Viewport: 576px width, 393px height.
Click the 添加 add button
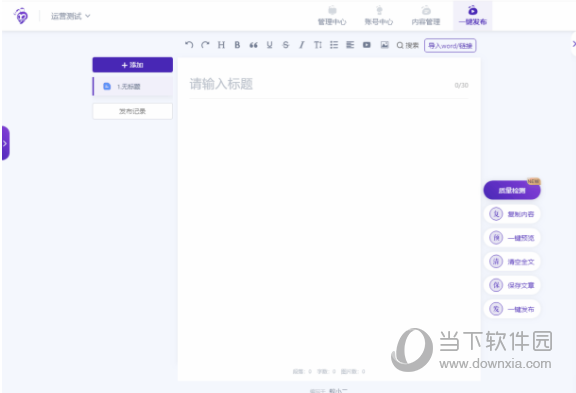(x=133, y=65)
